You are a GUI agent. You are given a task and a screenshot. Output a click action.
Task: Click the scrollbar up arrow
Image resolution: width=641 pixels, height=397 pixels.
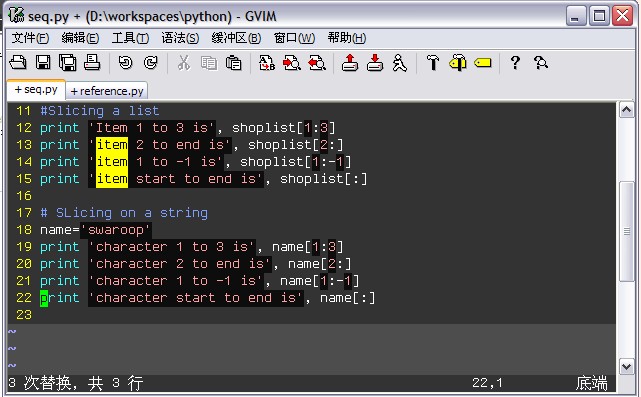tap(627, 110)
